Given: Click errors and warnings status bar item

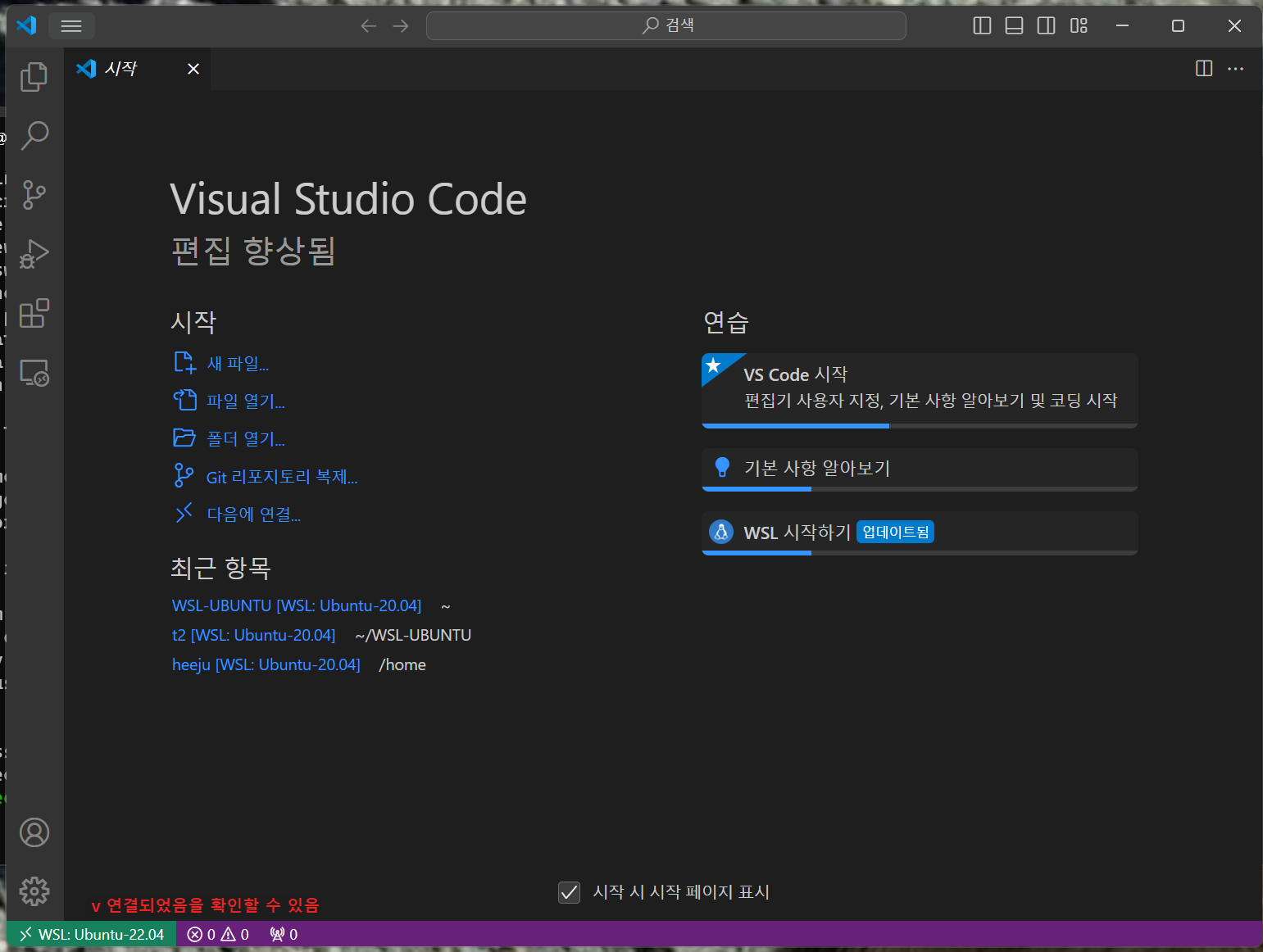Looking at the screenshot, I should click(218, 935).
